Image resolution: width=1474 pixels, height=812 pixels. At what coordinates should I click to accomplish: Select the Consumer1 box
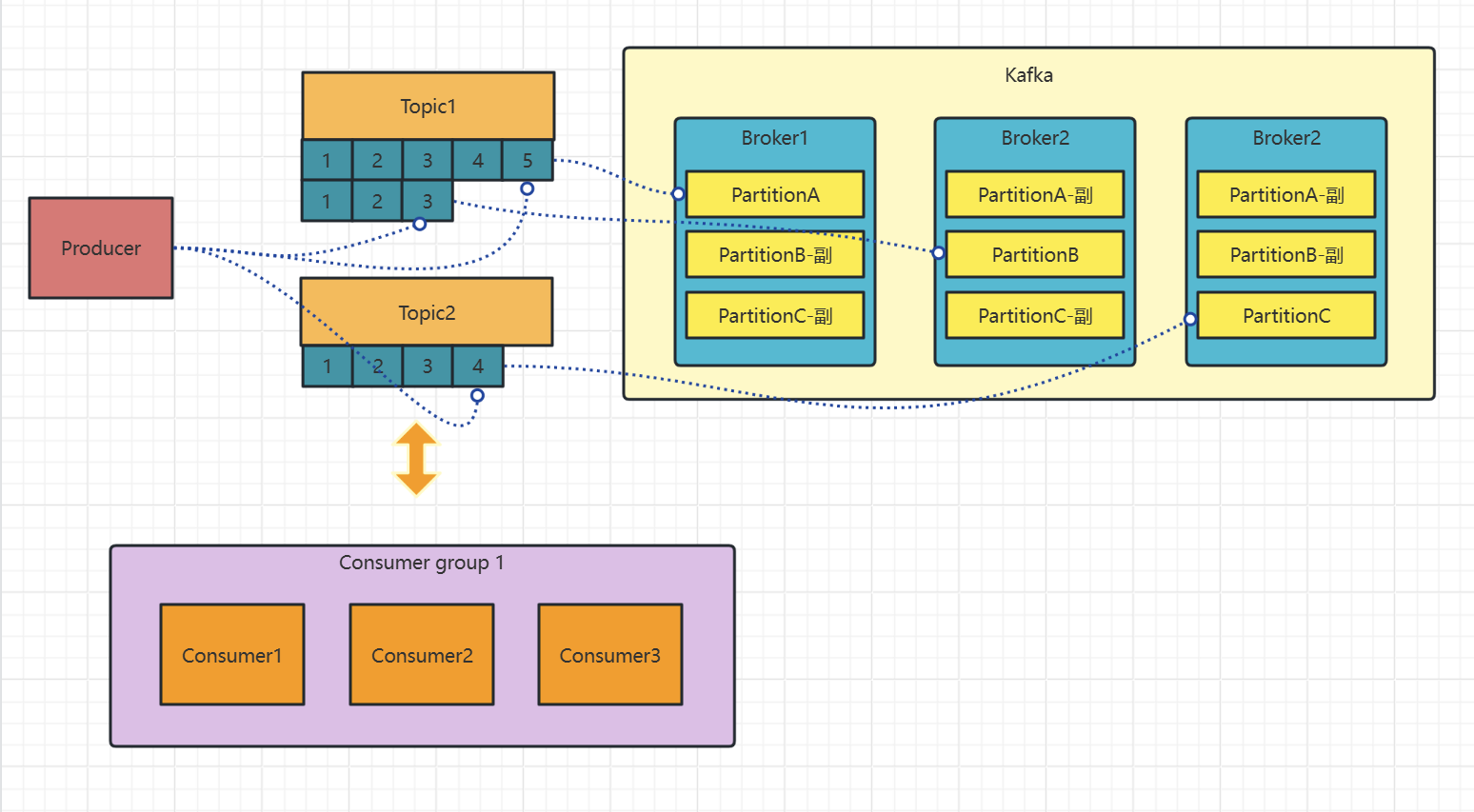232,654
